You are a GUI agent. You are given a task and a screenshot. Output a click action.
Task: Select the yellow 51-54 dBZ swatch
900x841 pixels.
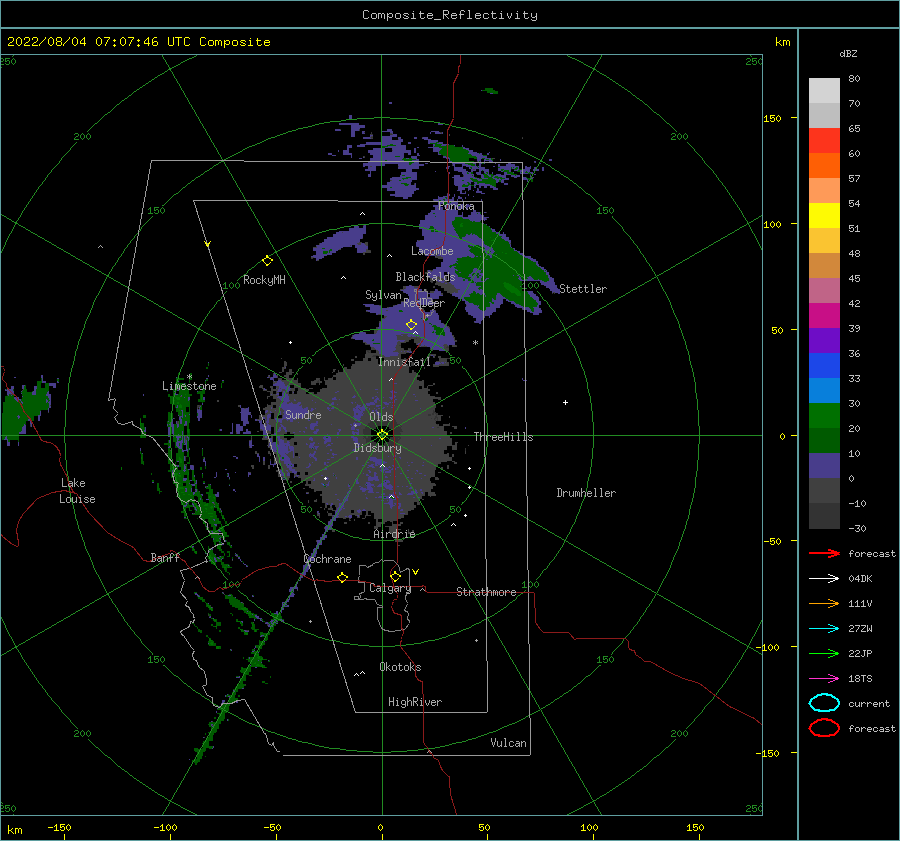point(824,215)
